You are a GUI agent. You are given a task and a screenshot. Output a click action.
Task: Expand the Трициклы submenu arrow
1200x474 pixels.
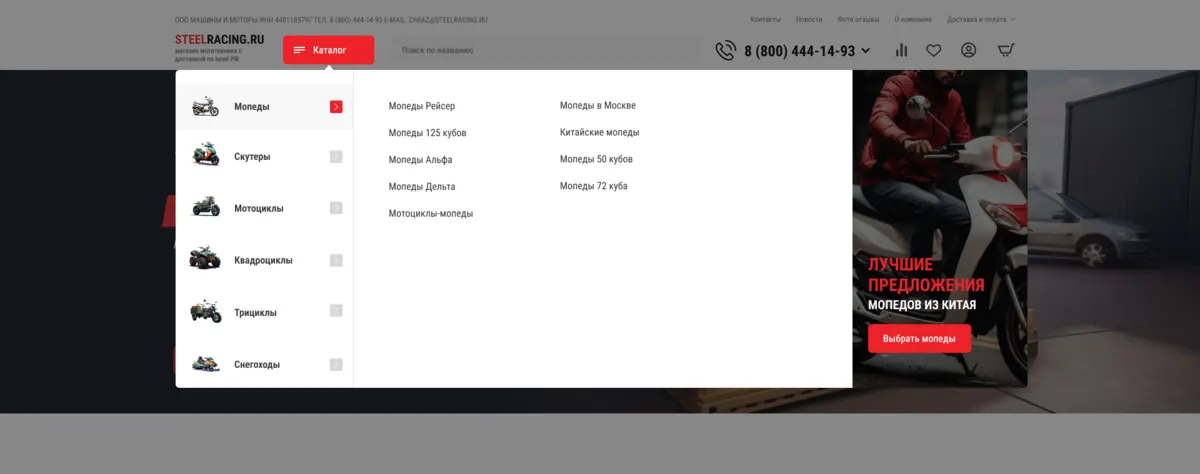tap(336, 311)
